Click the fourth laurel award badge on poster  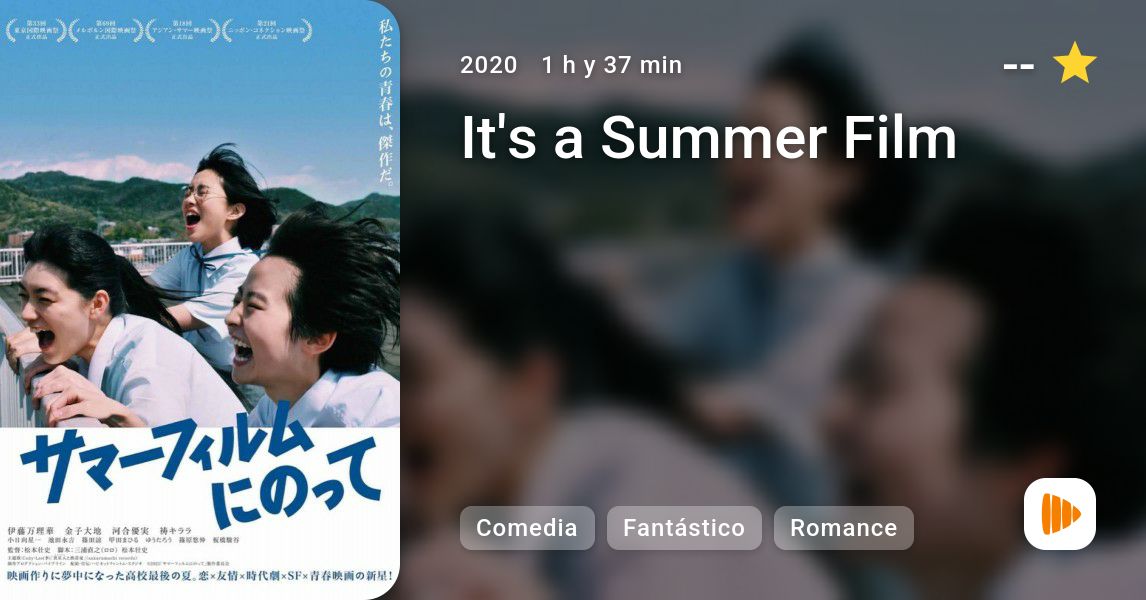(x=267, y=31)
